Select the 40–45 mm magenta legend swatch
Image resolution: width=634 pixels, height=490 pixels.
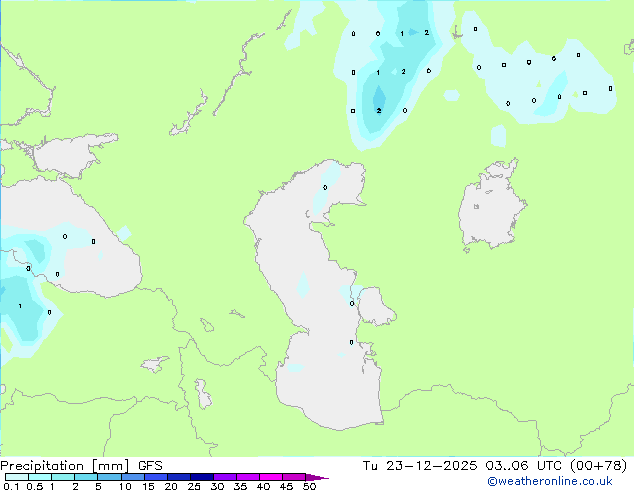271,477
